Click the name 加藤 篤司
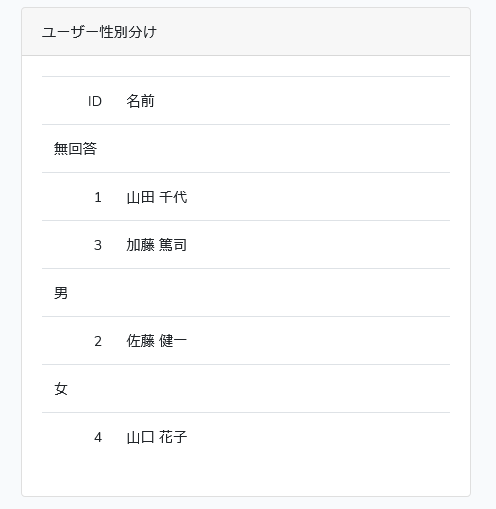This screenshot has width=496, height=509. tap(156, 245)
